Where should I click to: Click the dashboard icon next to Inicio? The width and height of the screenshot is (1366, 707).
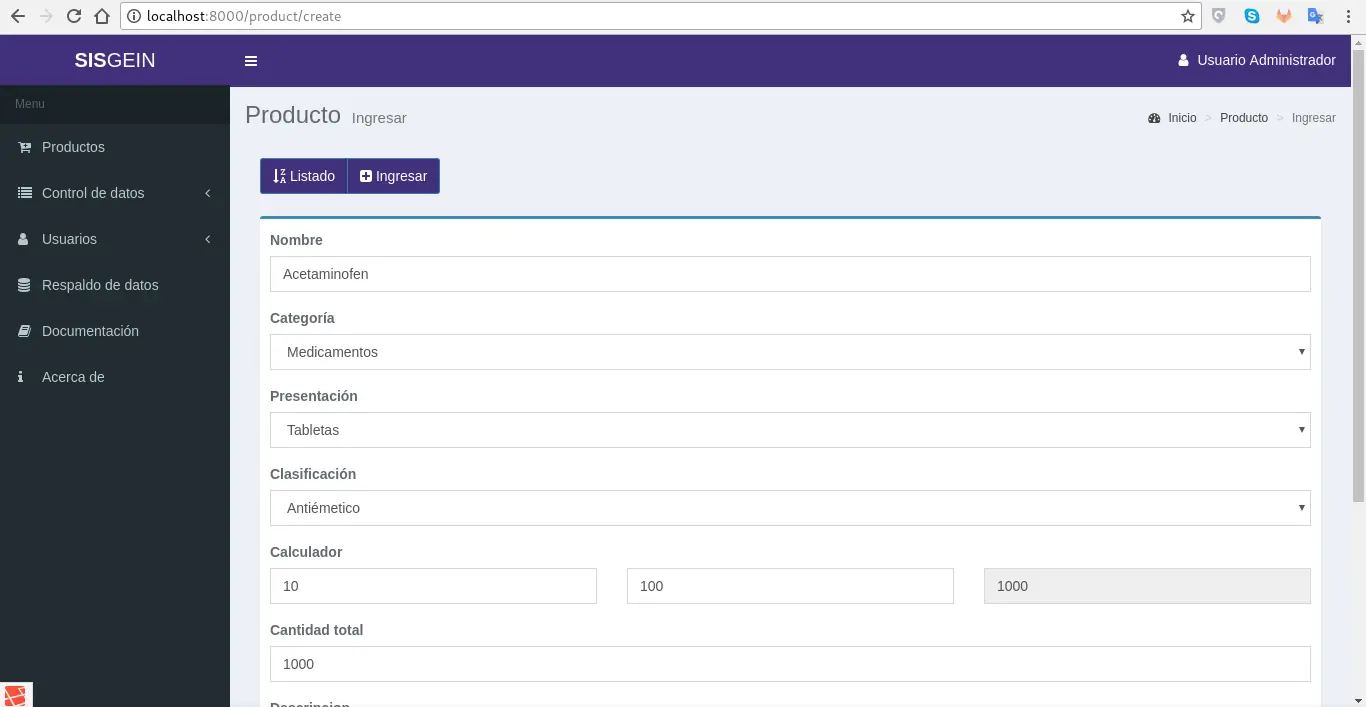[1154, 118]
